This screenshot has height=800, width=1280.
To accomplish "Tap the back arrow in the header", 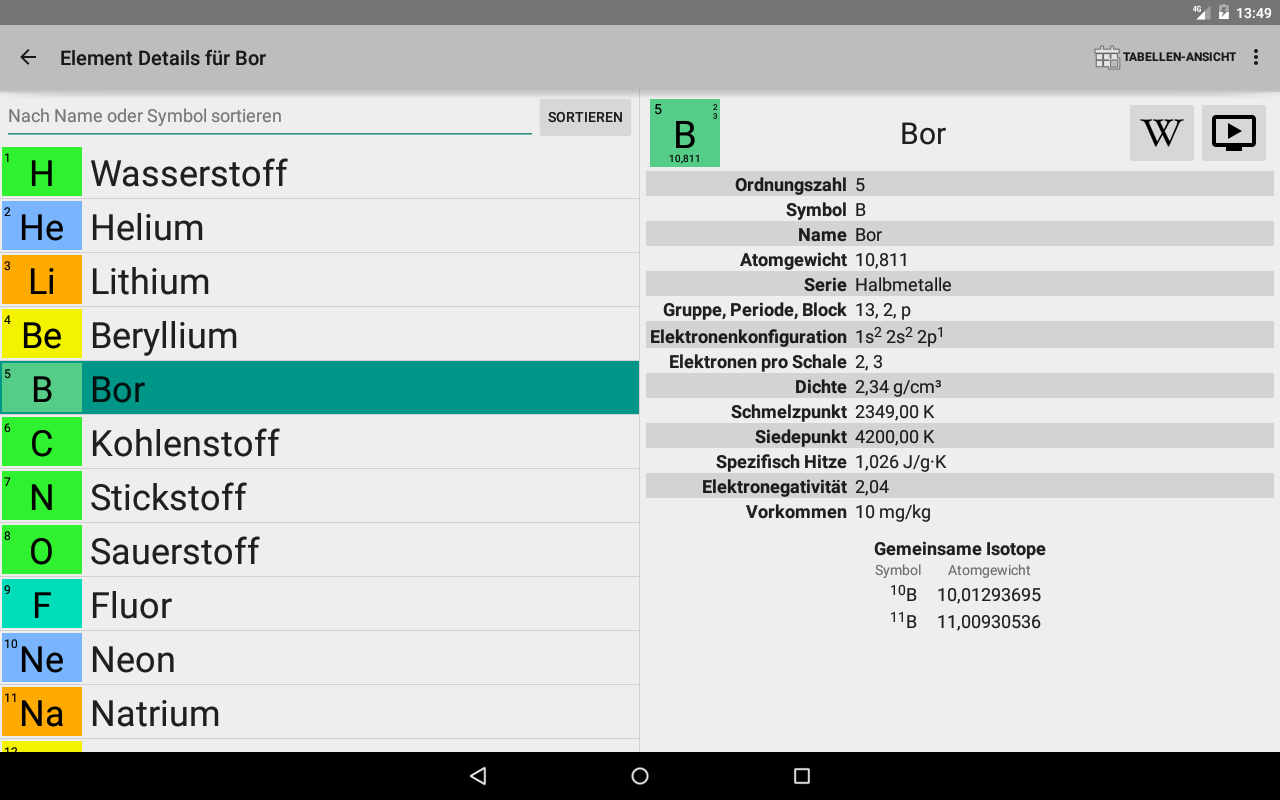I will [x=28, y=58].
